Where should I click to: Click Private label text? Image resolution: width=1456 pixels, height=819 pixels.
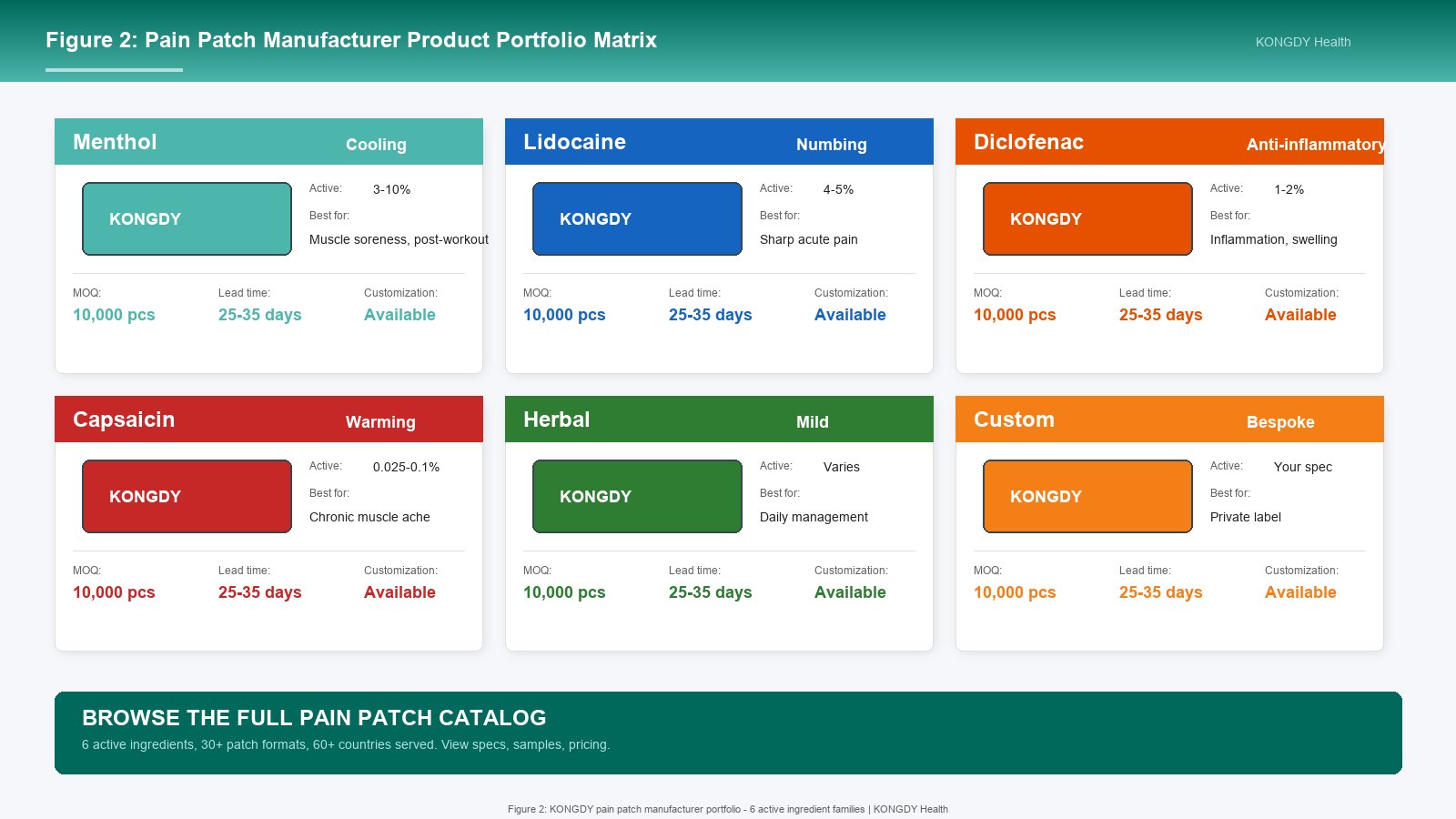coord(1245,517)
